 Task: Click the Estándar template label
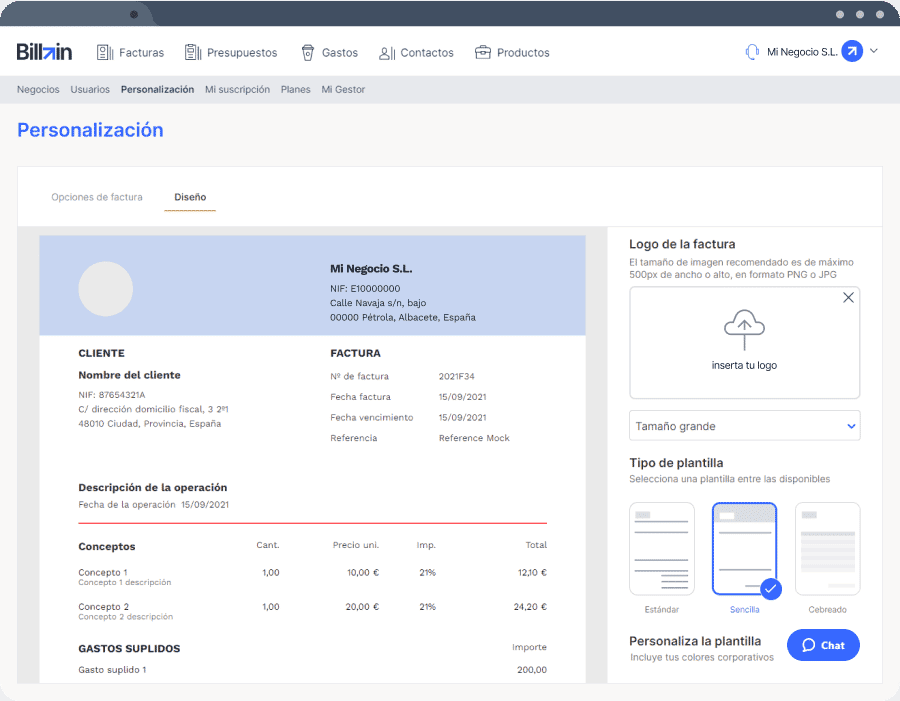pyautogui.click(x=662, y=610)
